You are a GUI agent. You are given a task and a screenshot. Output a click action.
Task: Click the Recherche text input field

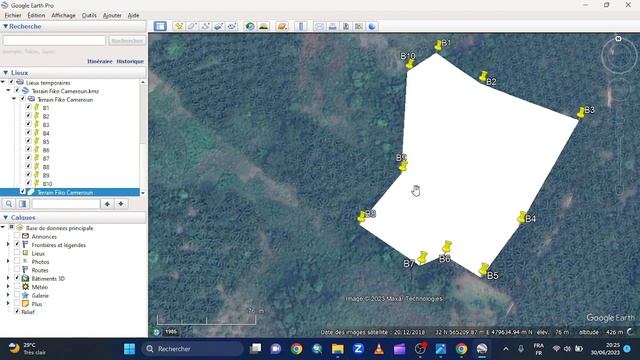click(54, 40)
